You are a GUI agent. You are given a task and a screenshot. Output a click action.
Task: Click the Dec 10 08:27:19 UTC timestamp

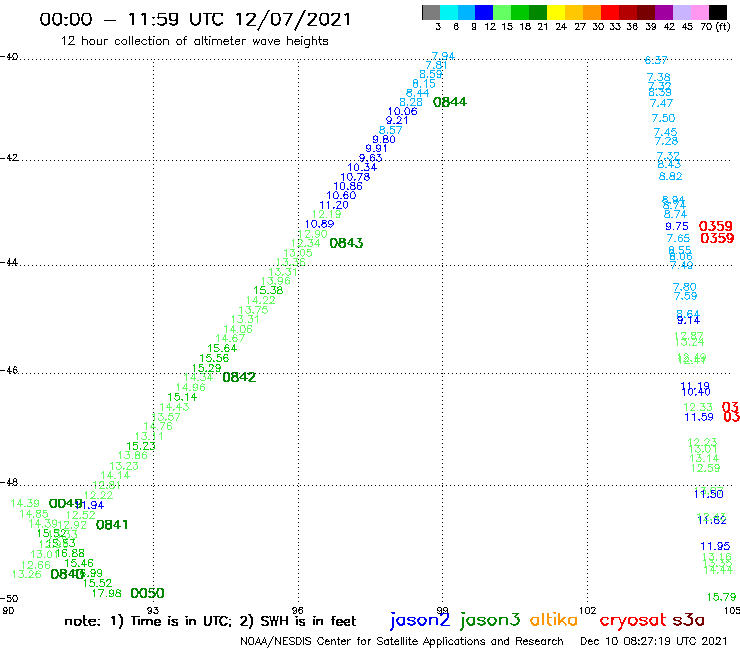coord(654,641)
